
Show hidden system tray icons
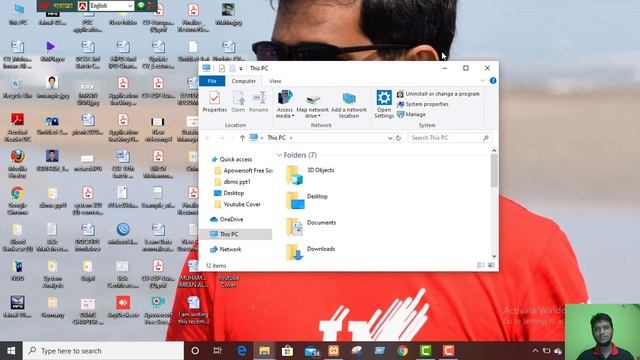[535, 351]
